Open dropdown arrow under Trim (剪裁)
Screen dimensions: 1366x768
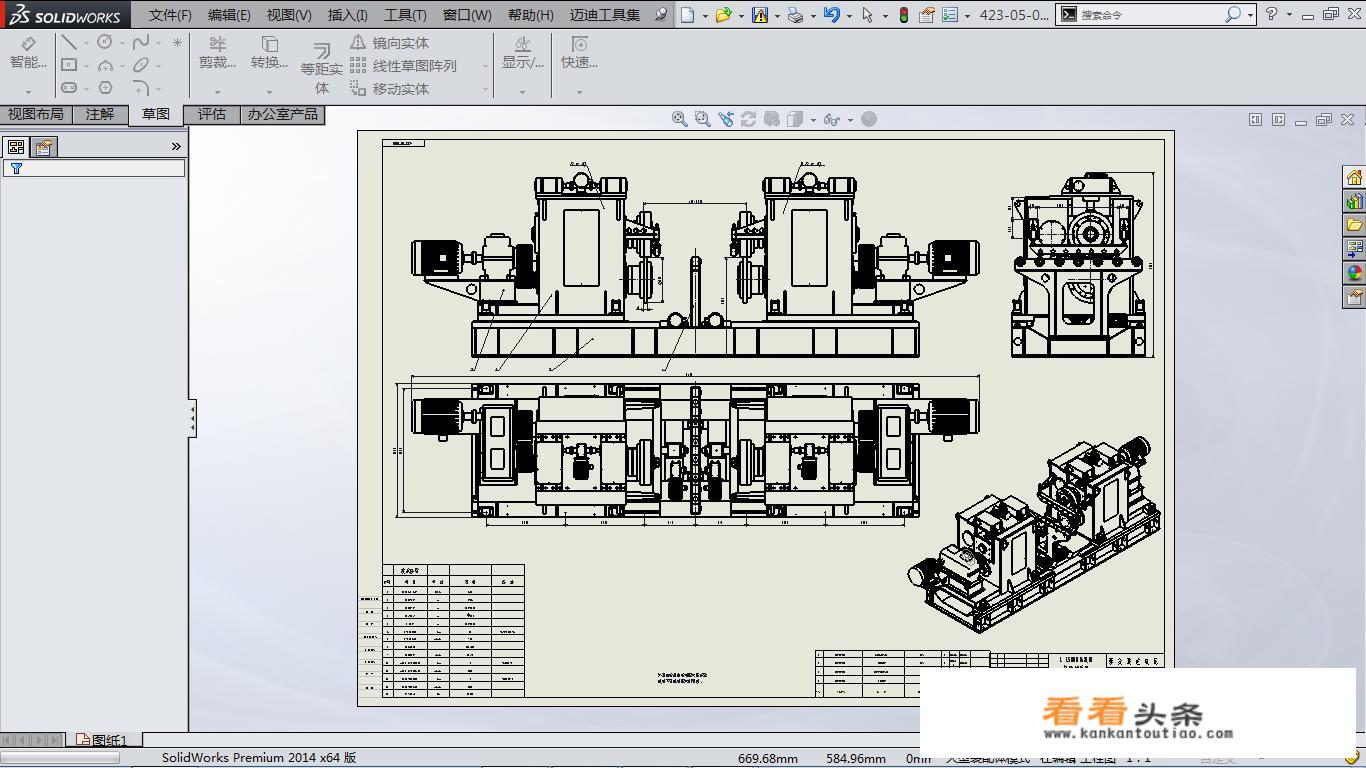[217, 92]
